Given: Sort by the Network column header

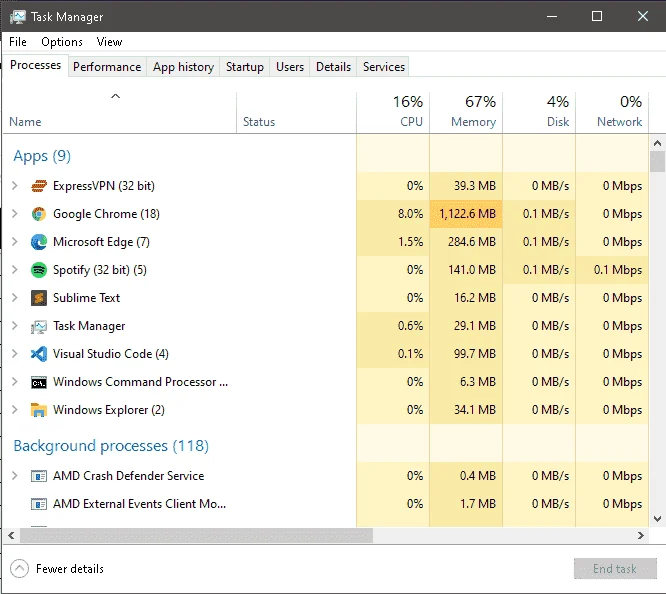Looking at the screenshot, I should [x=612, y=113].
